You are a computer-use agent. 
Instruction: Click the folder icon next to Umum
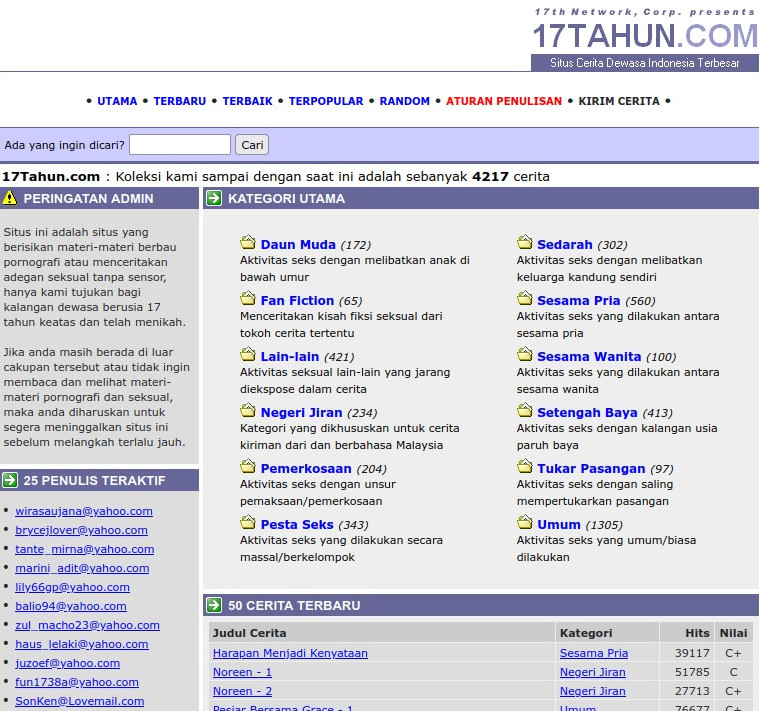coord(525,523)
